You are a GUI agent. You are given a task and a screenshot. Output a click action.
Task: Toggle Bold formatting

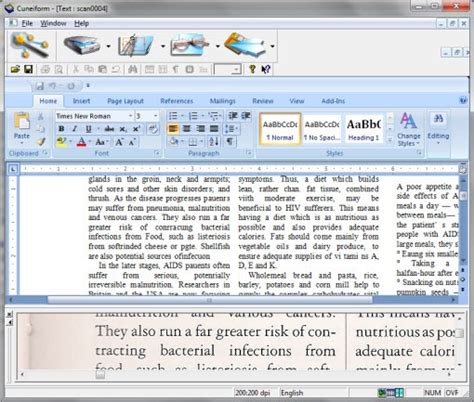[x=61, y=129]
